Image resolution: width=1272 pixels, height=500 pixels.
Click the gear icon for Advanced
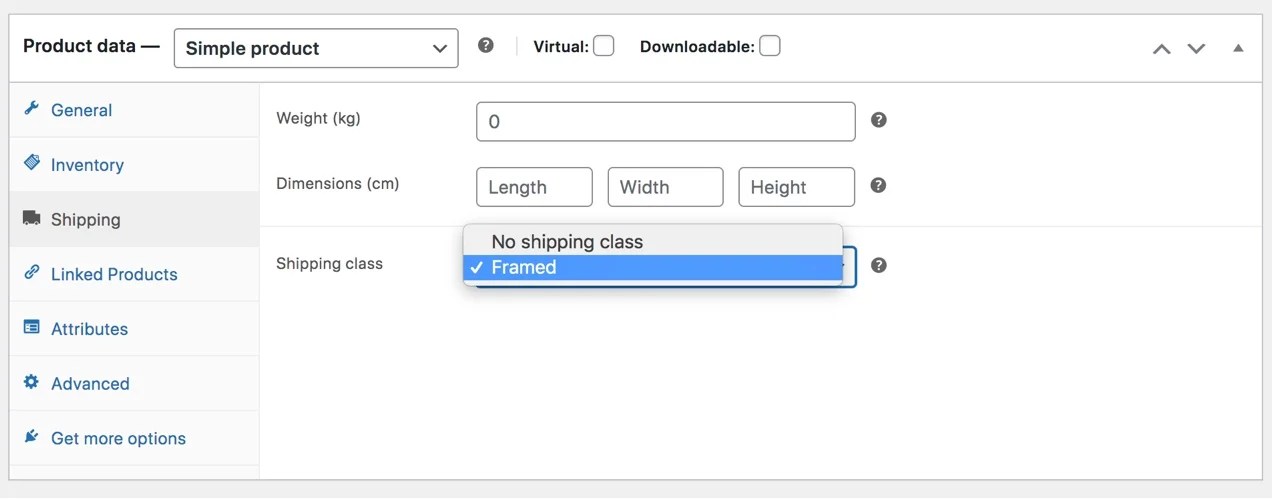[32, 383]
